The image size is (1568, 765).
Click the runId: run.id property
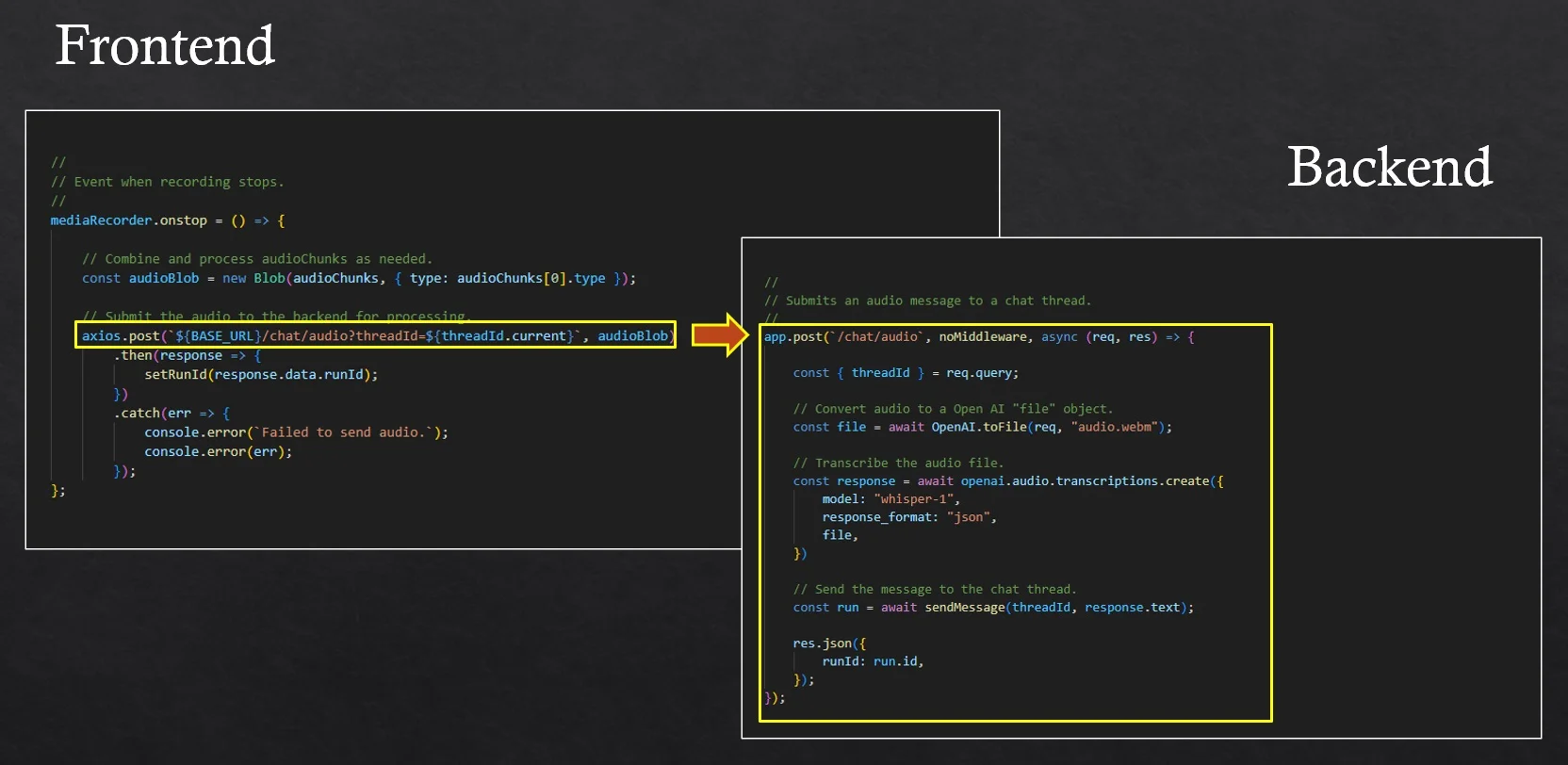pyautogui.click(x=872, y=662)
